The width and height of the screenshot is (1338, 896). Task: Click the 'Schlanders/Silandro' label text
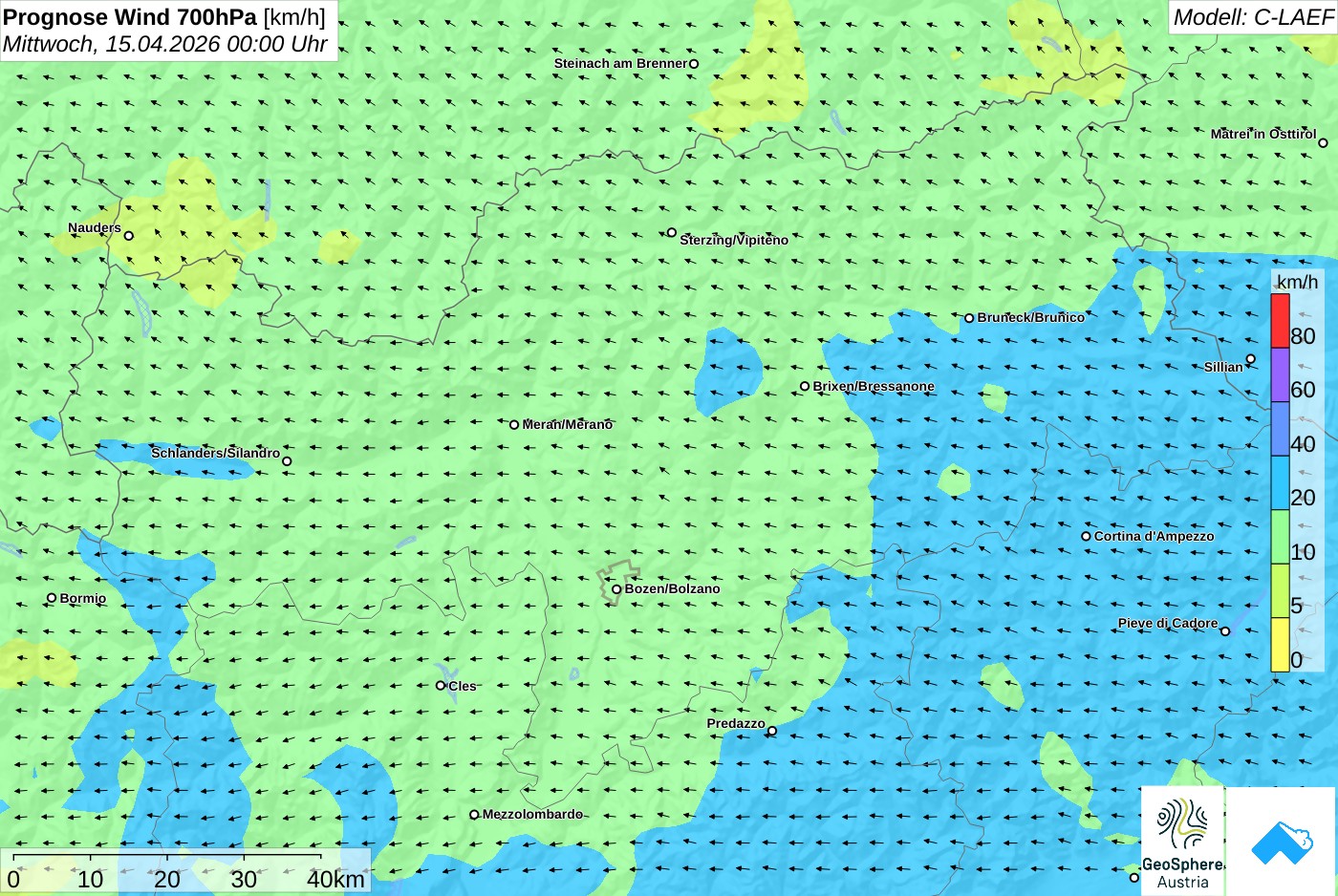point(216,453)
